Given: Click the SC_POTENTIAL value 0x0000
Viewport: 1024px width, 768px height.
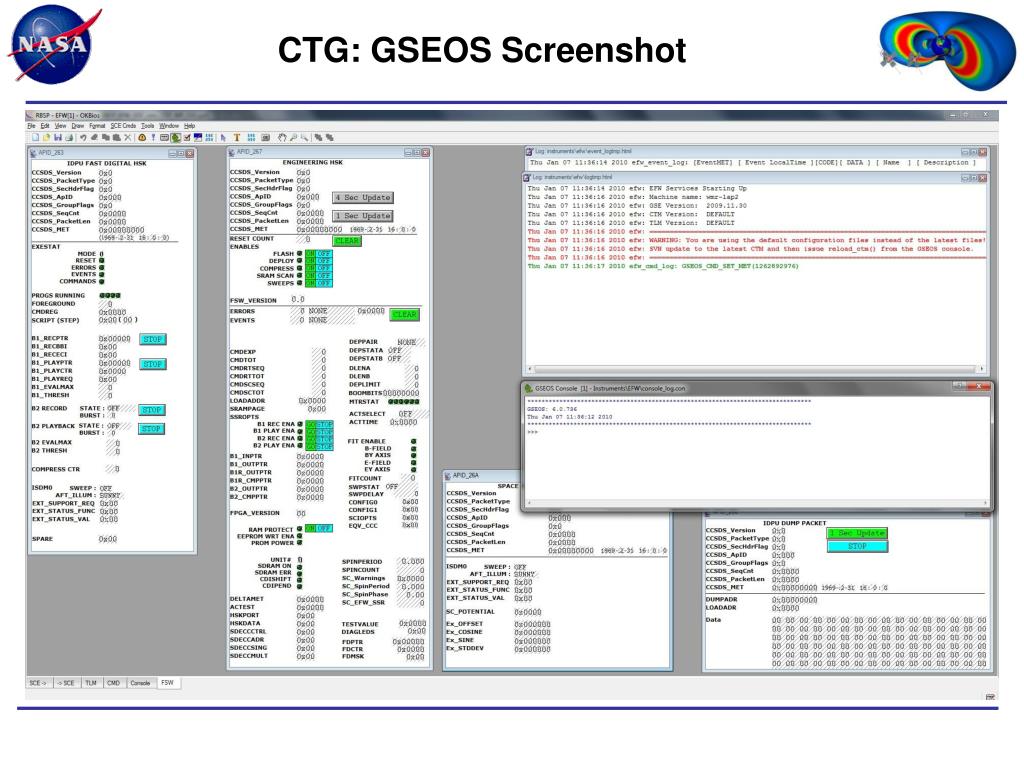Looking at the screenshot, I should pos(528,612).
